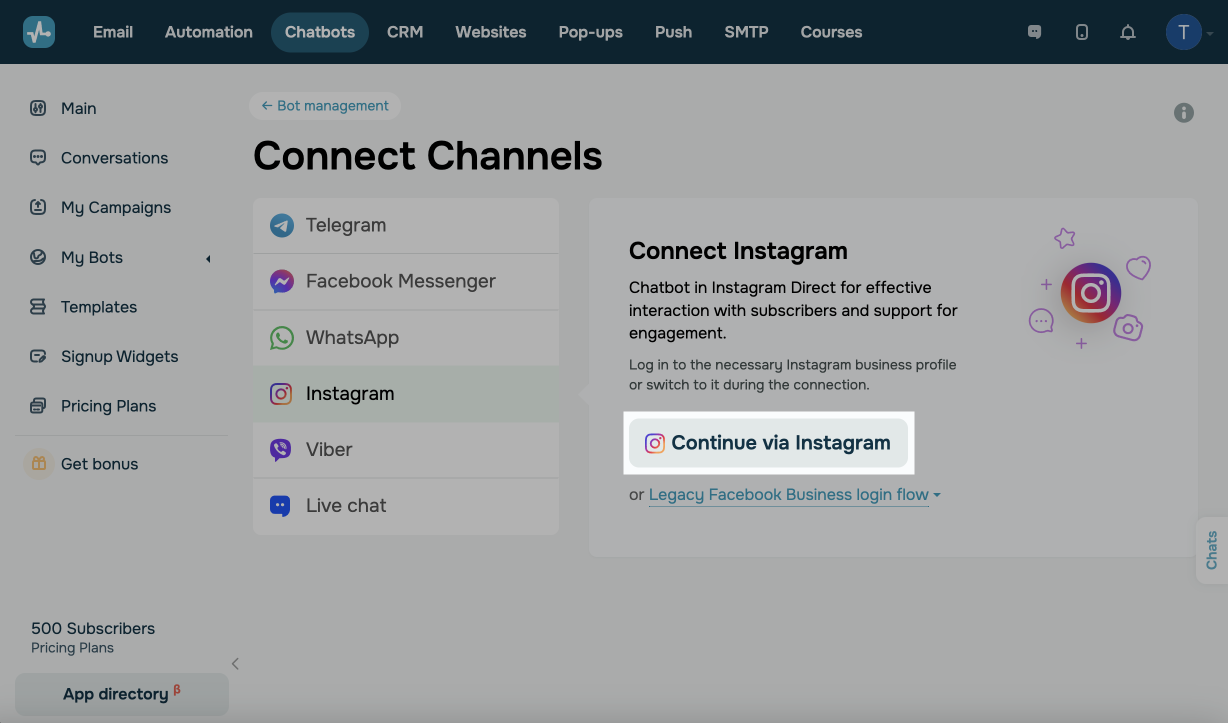This screenshot has width=1228, height=723.
Task: Open Templates in sidebar
Action: (99, 307)
